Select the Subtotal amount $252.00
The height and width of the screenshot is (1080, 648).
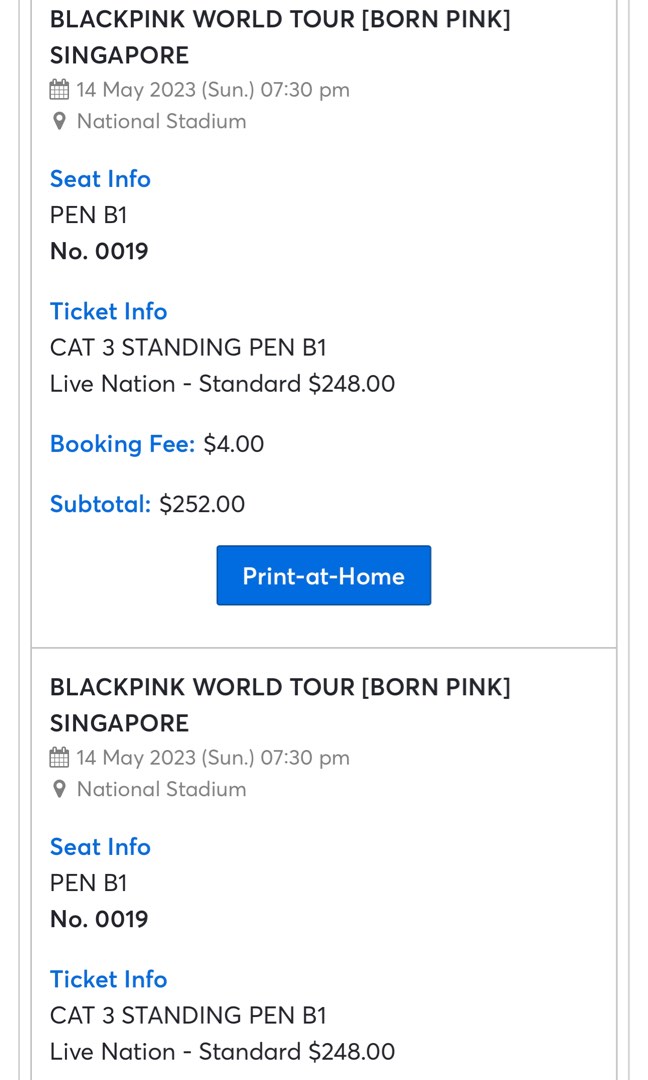202,503
